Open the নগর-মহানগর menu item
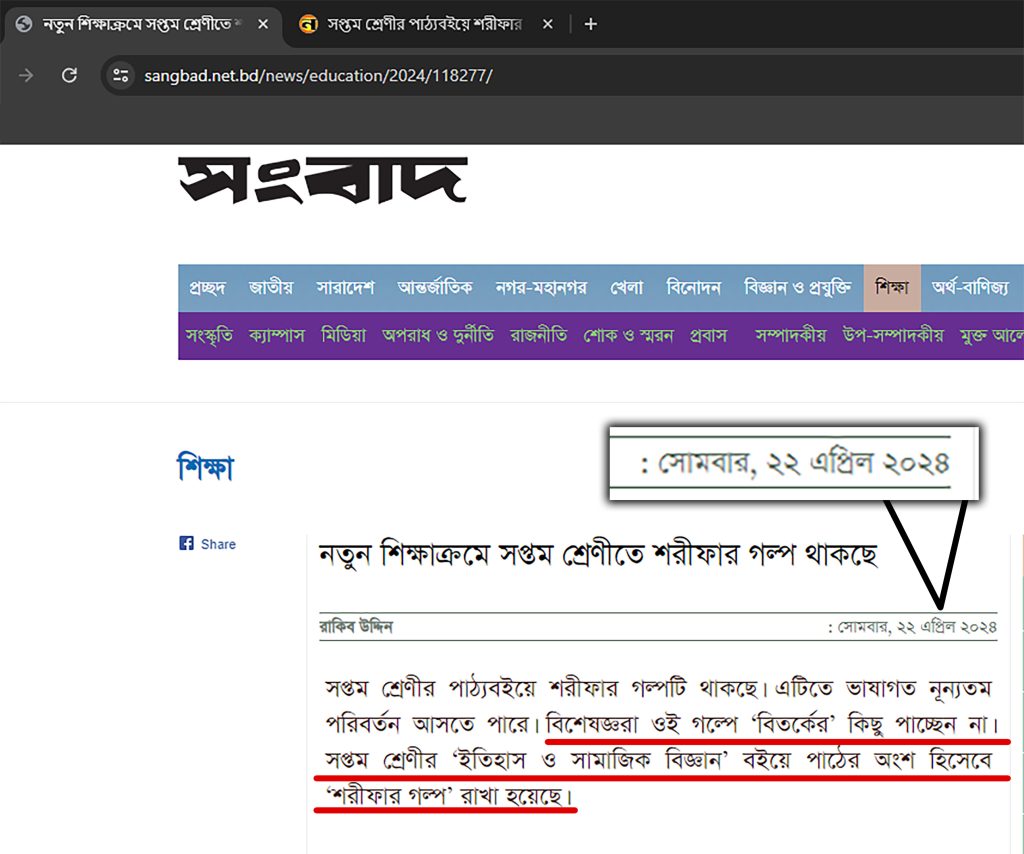The image size is (1024, 854). point(541,287)
